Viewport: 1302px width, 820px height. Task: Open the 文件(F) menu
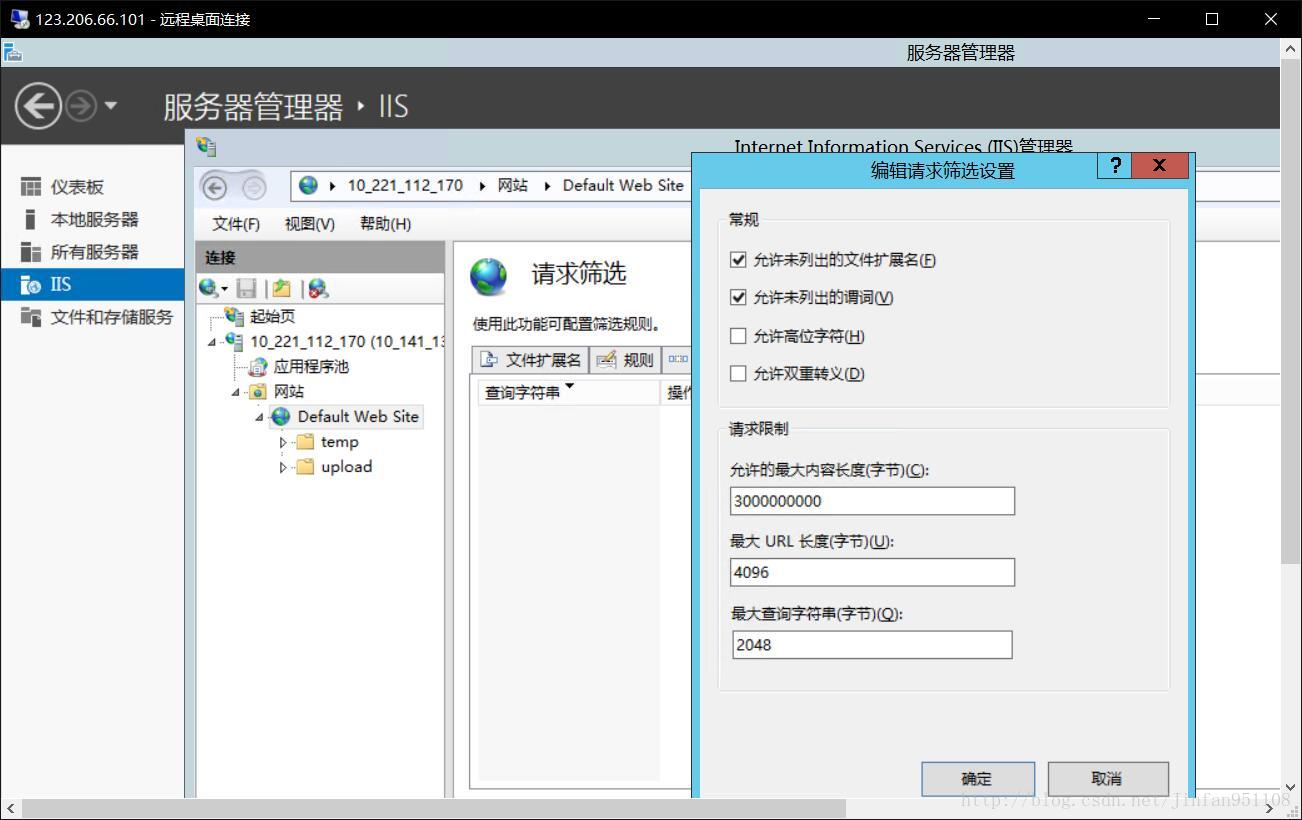236,223
